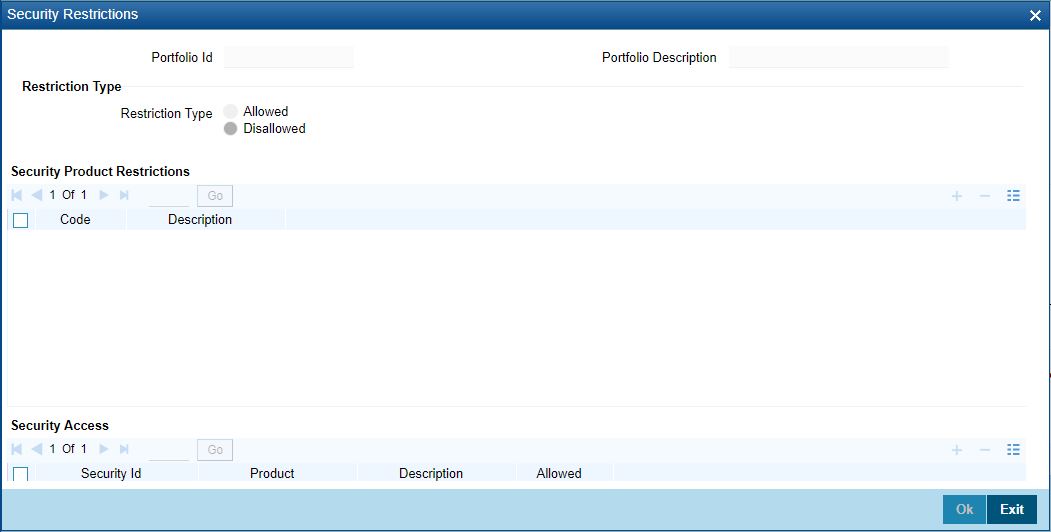
Task: Click the Allowed column header
Action: click(x=559, y=473)
